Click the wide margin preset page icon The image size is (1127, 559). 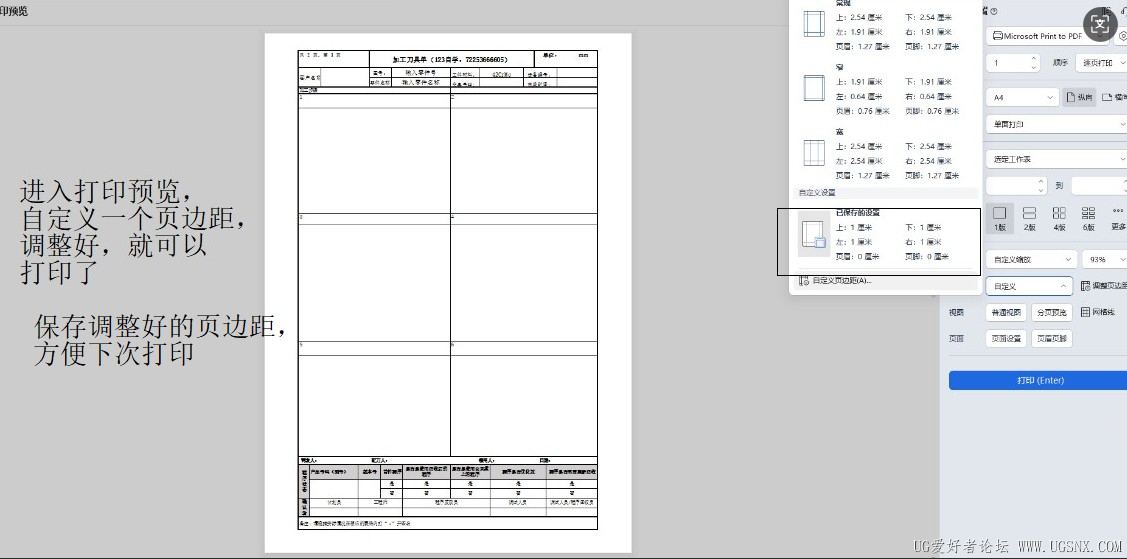coord(814,153)
